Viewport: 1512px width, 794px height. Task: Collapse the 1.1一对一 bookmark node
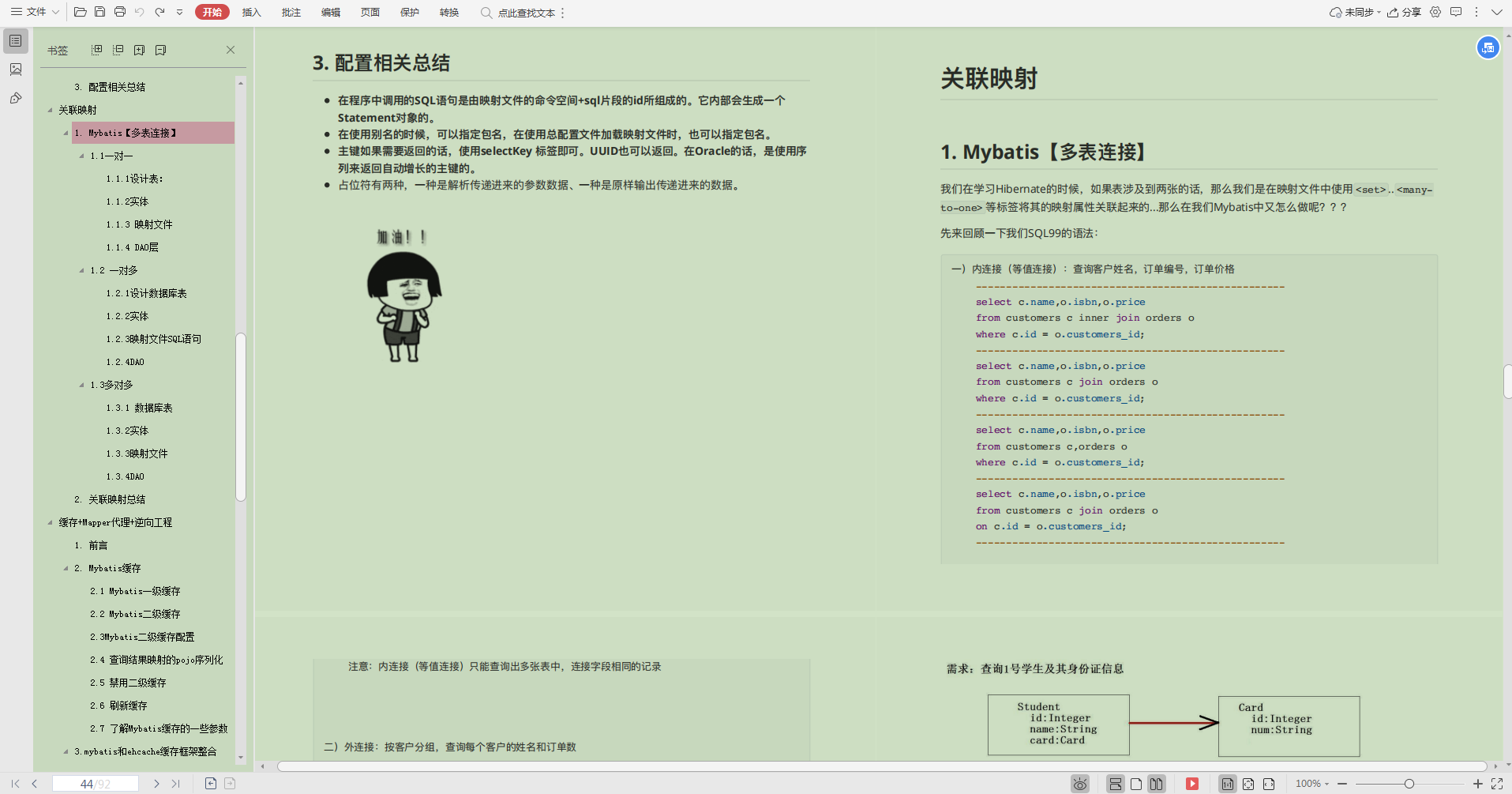tap(81, 156)
